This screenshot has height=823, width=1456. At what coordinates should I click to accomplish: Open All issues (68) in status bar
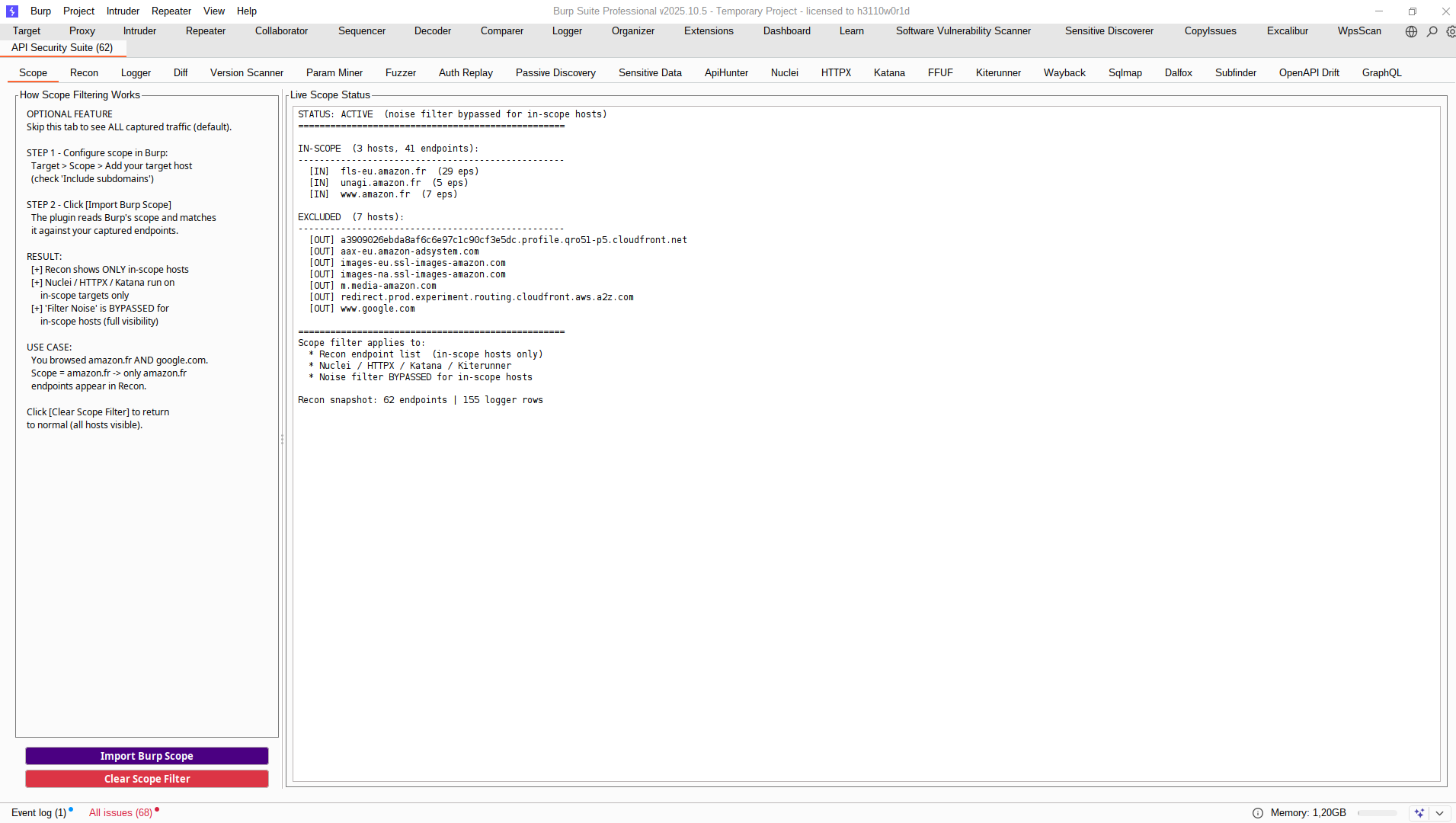[x=120, y=813]
